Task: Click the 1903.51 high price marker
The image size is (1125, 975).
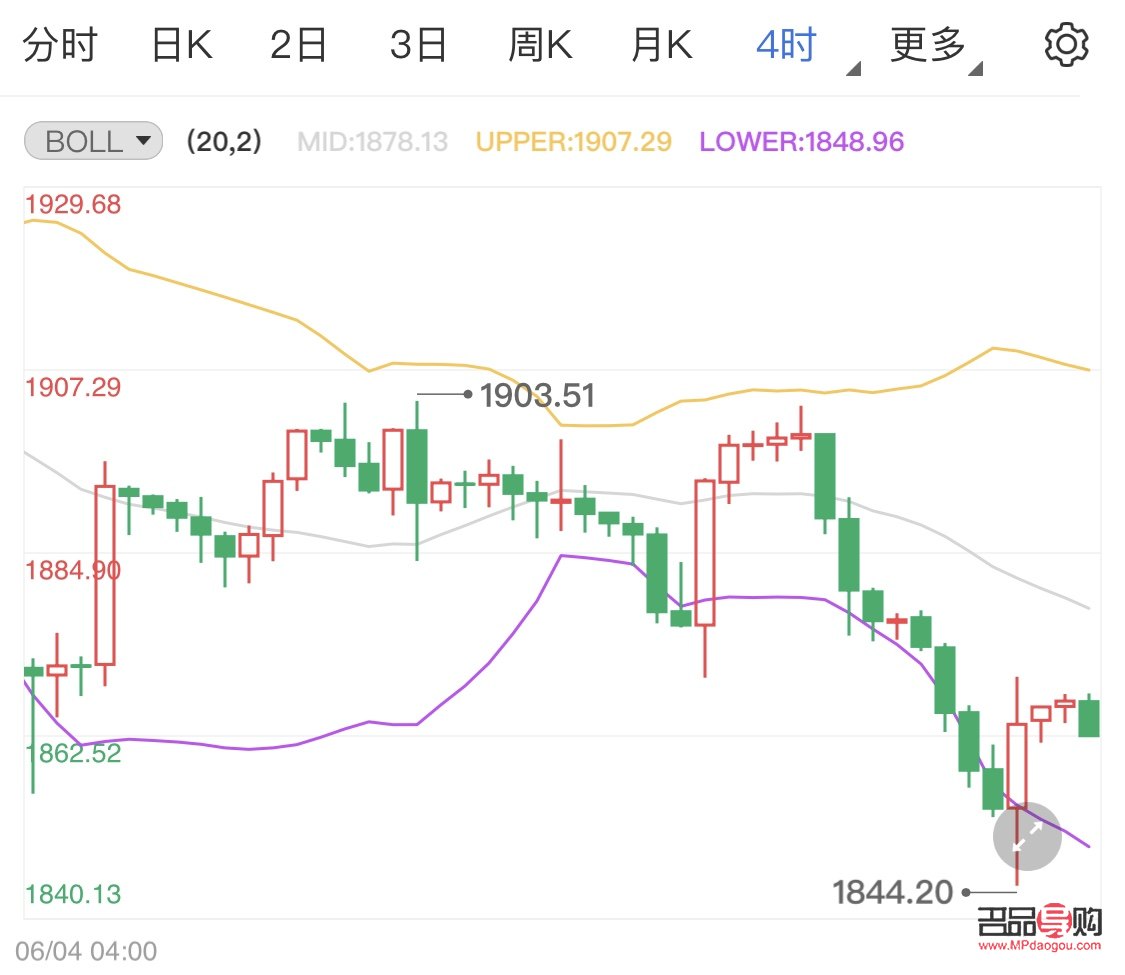Action: pyautogui.click(x=536, y=396)
